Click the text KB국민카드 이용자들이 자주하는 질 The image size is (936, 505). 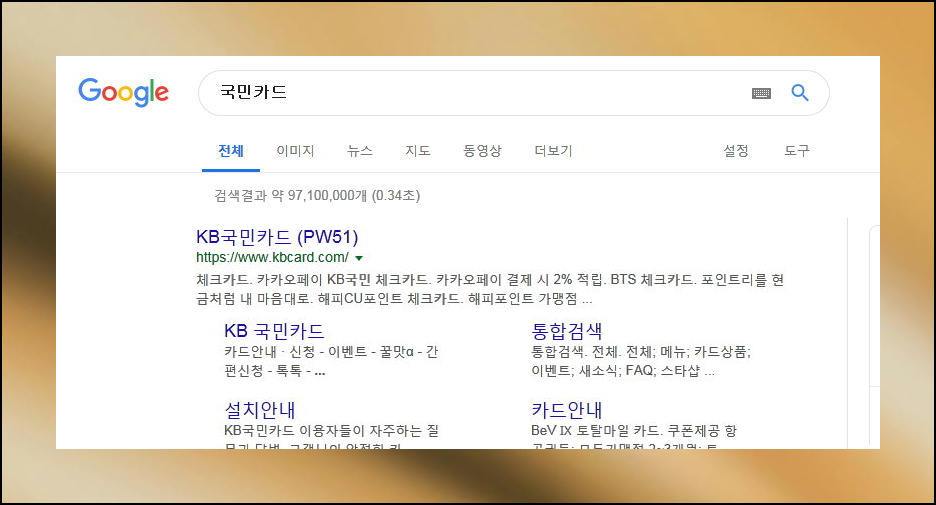click(x=331, y=430)
